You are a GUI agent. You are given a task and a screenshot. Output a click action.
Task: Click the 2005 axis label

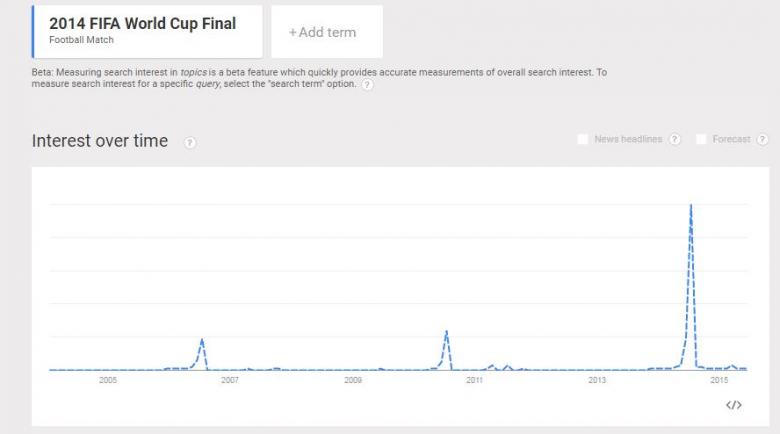(108, 380)
